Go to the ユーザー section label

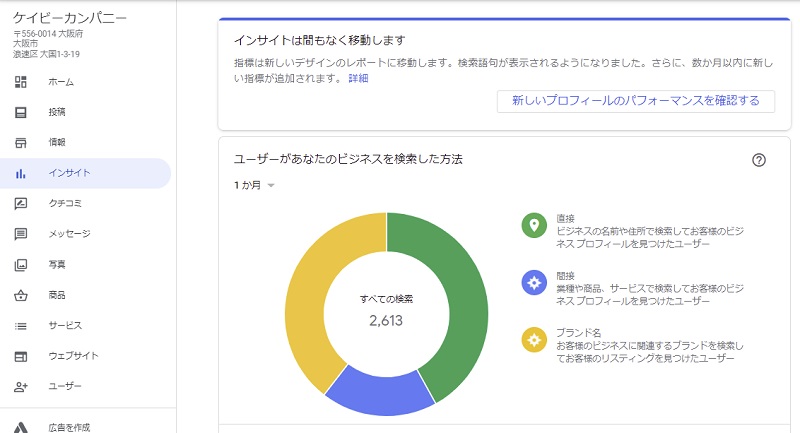(65, 386)
